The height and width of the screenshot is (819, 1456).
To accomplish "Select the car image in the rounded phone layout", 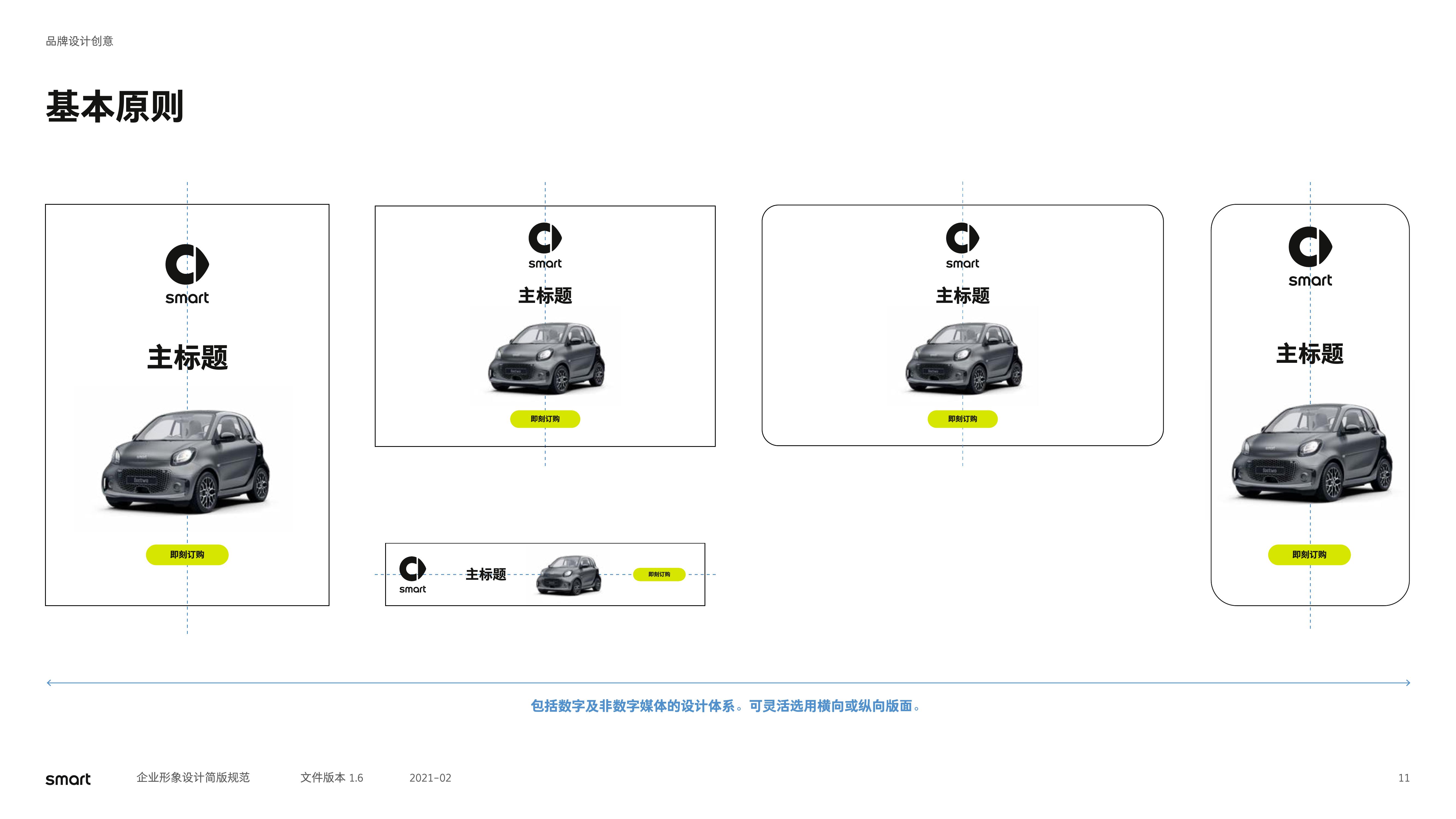I will (1312, 452).
